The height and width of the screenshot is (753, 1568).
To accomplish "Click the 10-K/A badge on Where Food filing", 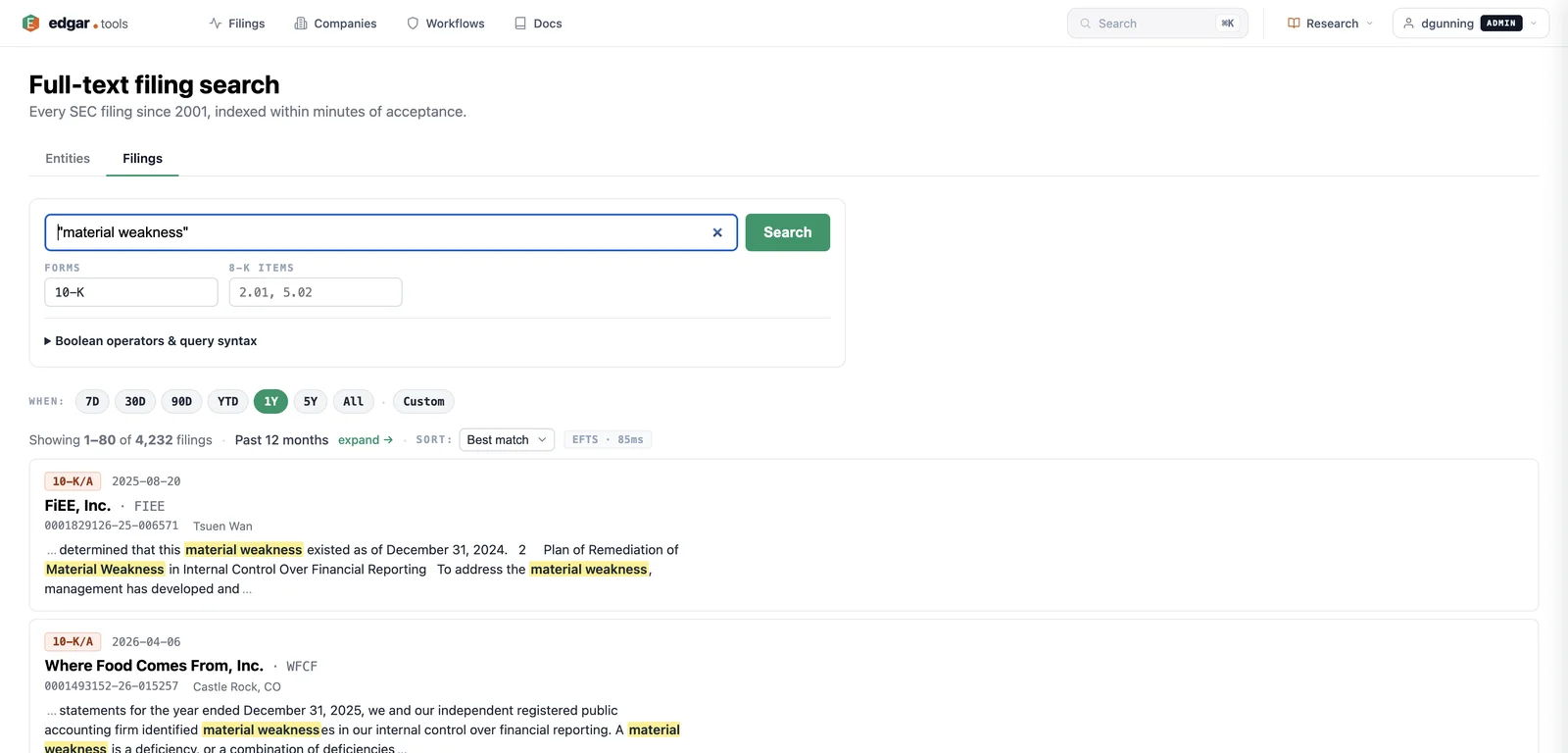I will (73, 642).
